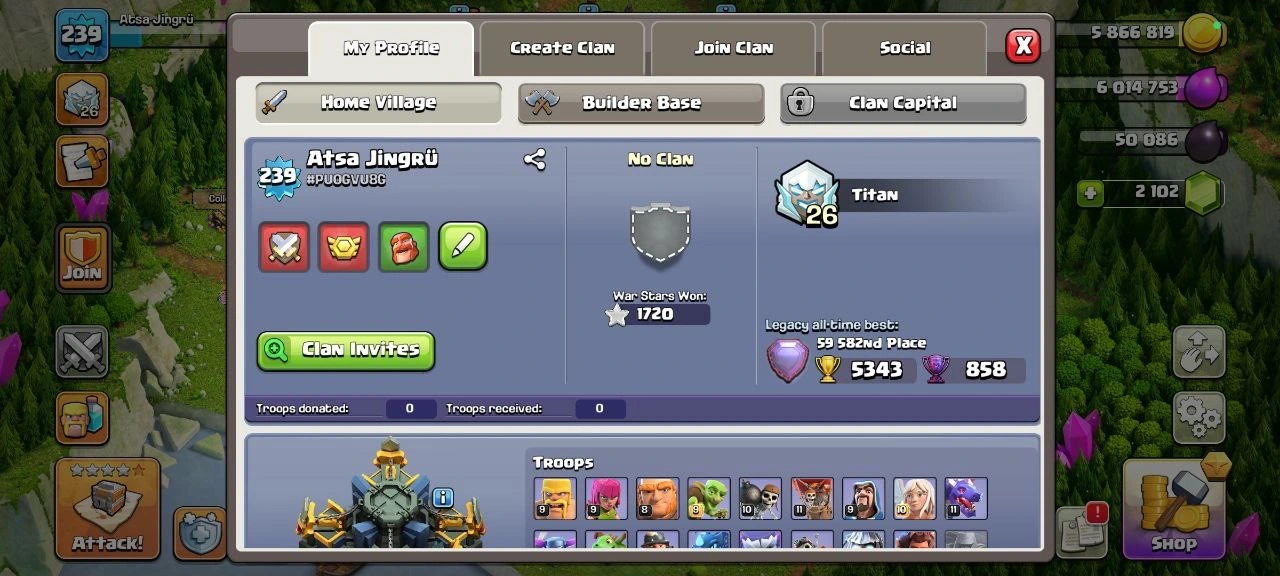Switch to the Join Clan tab
This screenshot has width=1280, height=576.
(734, 48)
